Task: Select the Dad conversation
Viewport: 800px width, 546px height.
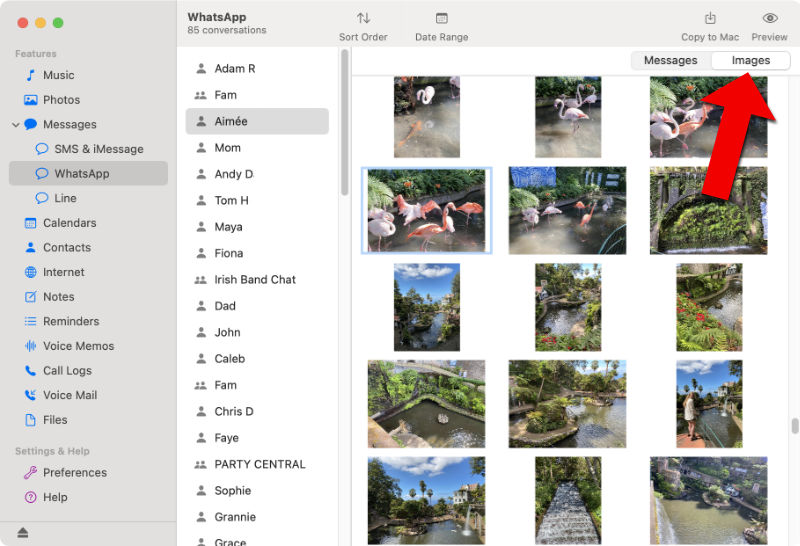Action: (x=257, y=306)
